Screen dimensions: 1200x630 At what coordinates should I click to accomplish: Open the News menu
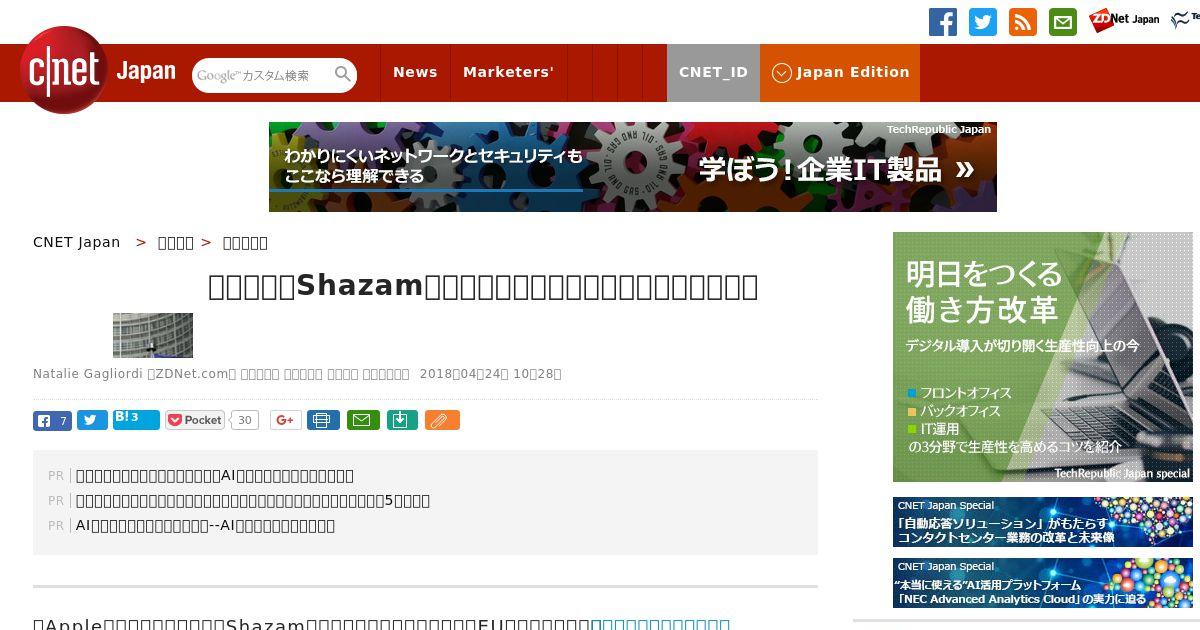pyautogui.click(x=415, y=72)
